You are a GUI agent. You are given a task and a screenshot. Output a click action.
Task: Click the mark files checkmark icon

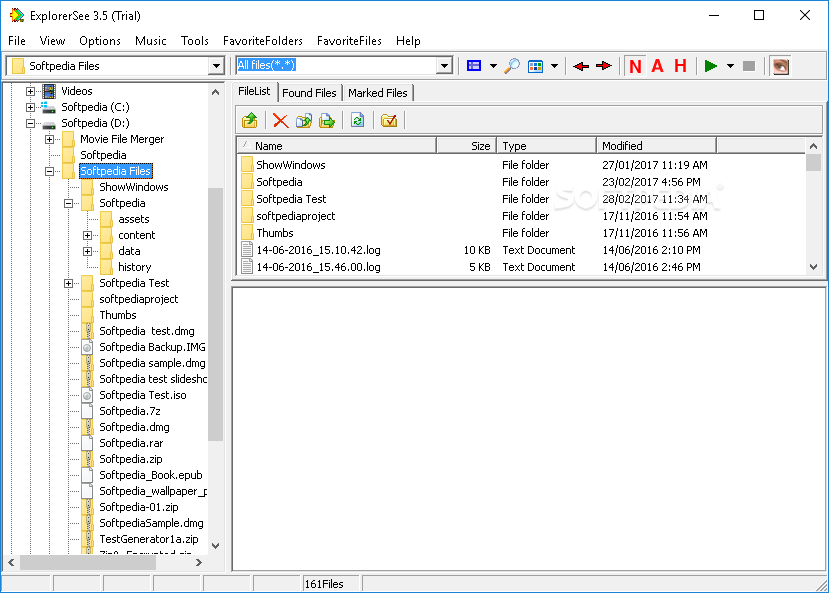[x=389, y=121]
